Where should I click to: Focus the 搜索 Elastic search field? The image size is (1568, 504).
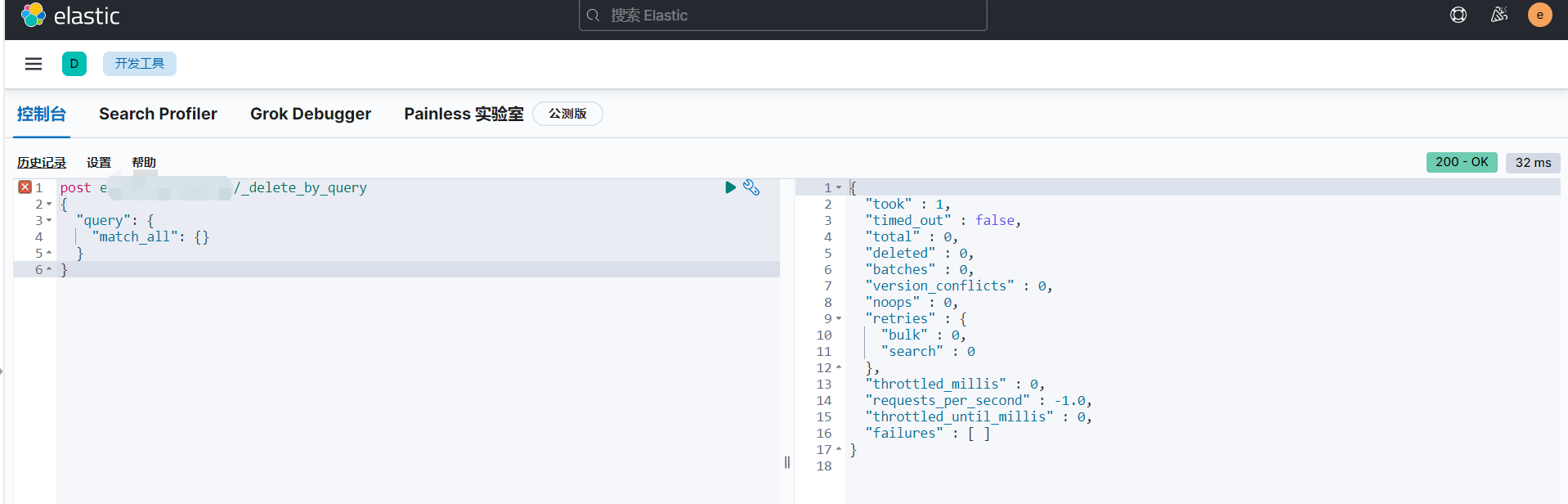click(782, 16)
